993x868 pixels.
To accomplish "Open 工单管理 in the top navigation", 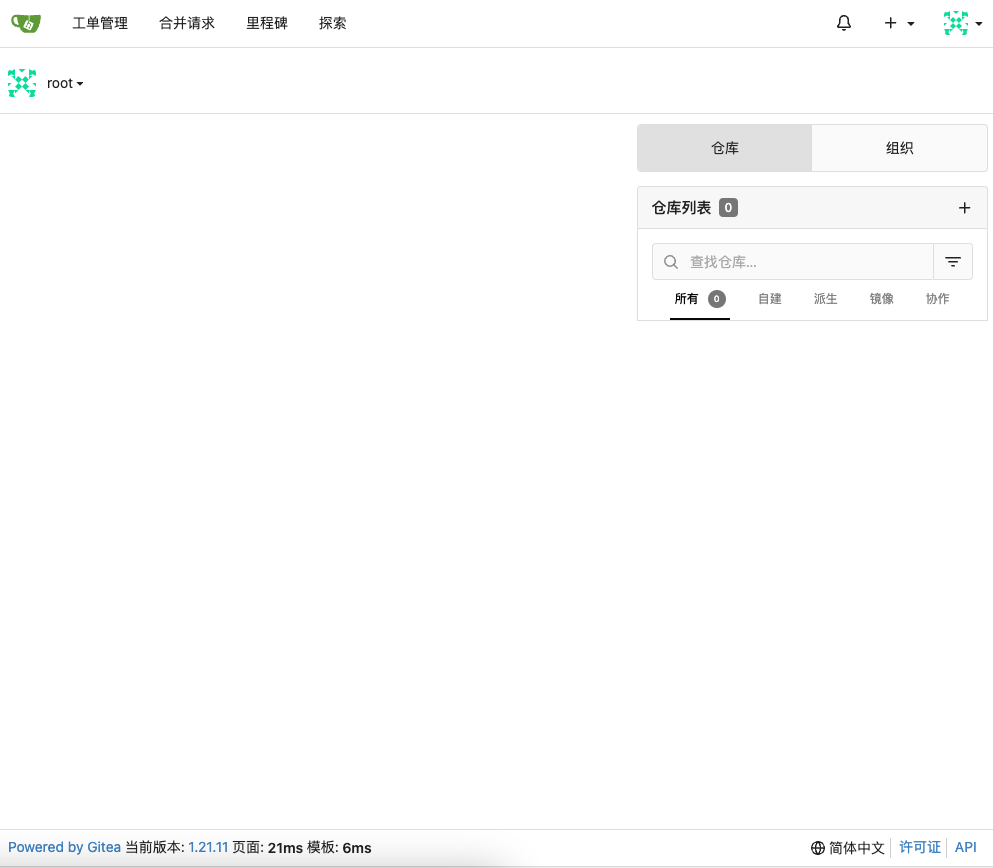I will (100, 23).
